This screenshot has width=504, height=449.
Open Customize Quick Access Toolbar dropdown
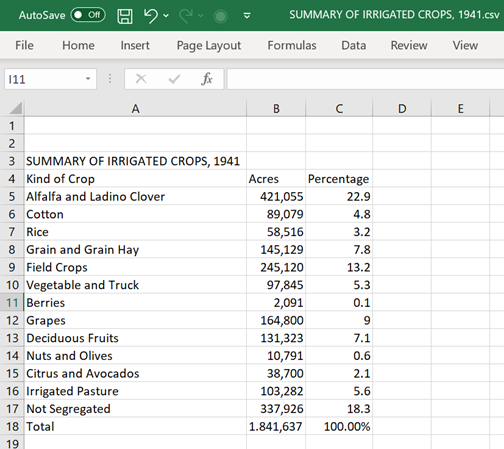[247, 16]
